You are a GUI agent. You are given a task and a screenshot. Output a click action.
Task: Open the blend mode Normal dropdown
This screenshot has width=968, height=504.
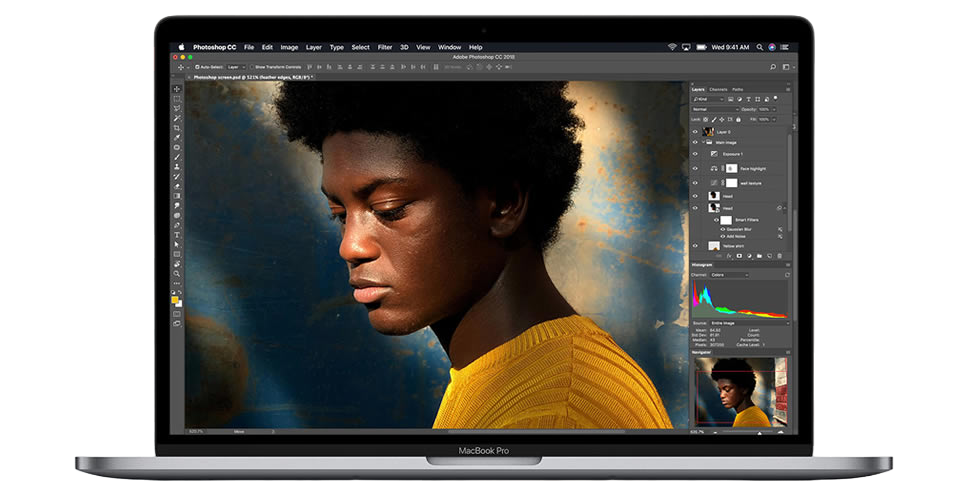tap(713, 109)
